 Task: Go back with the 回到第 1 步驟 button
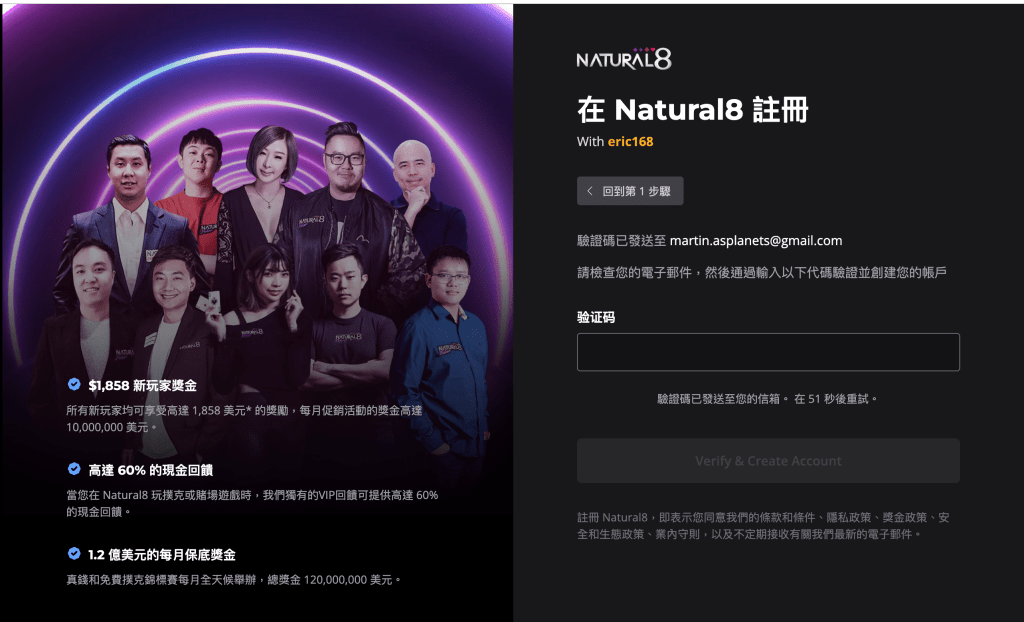[x=630, y=191]
